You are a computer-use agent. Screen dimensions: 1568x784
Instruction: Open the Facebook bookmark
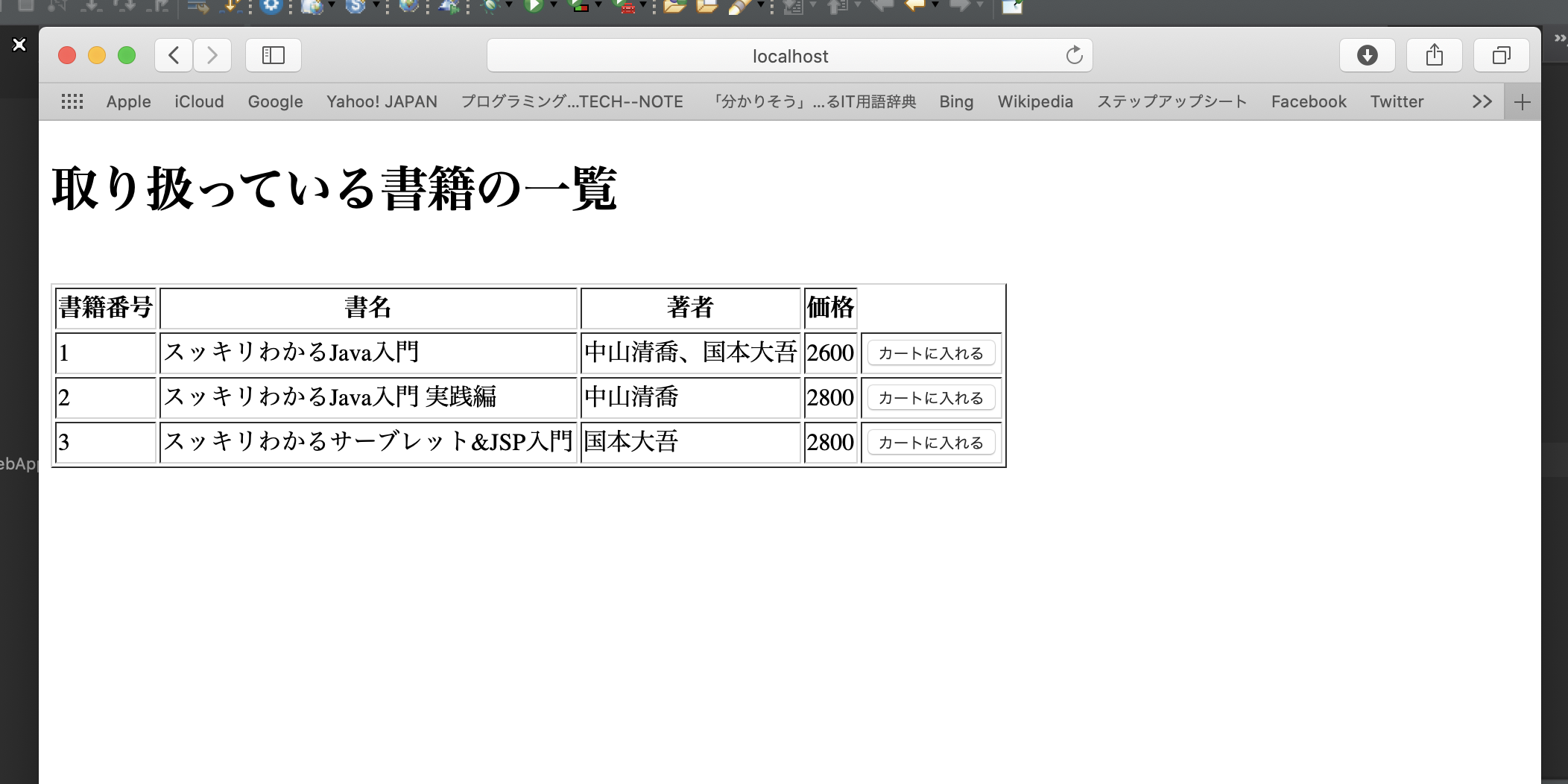click(1309, 101)
